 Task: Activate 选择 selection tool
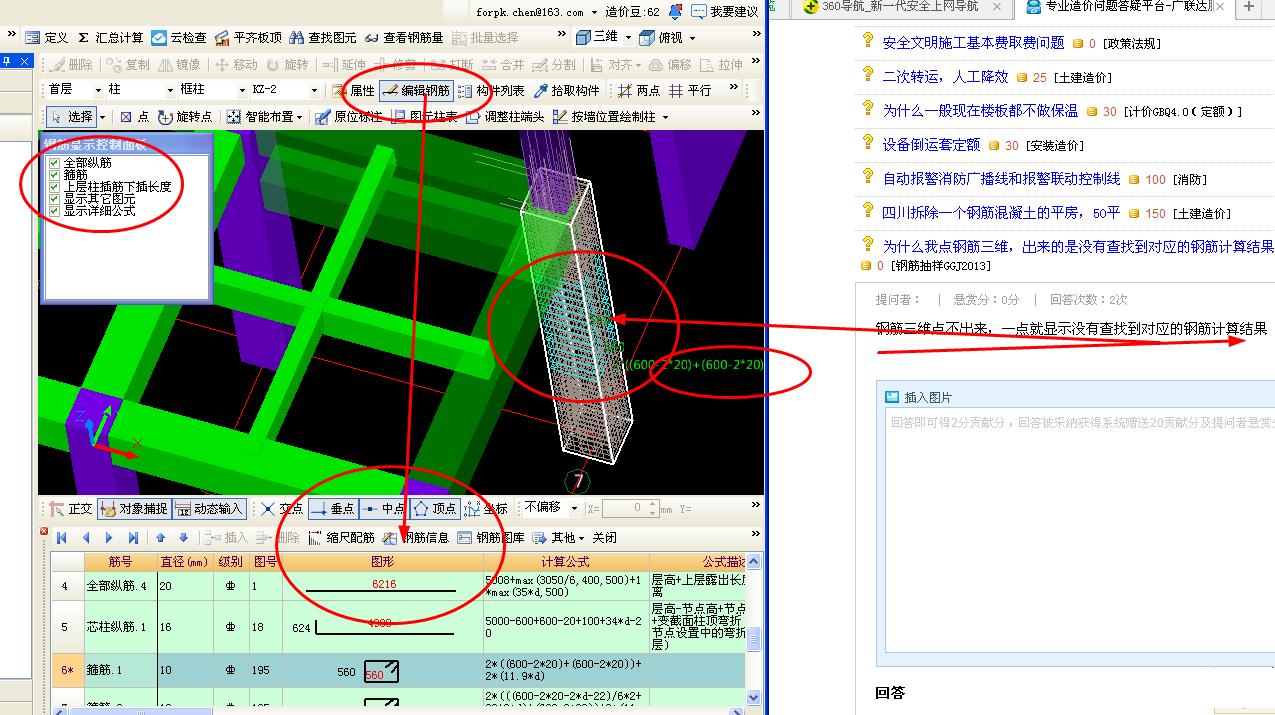(72, 117)
